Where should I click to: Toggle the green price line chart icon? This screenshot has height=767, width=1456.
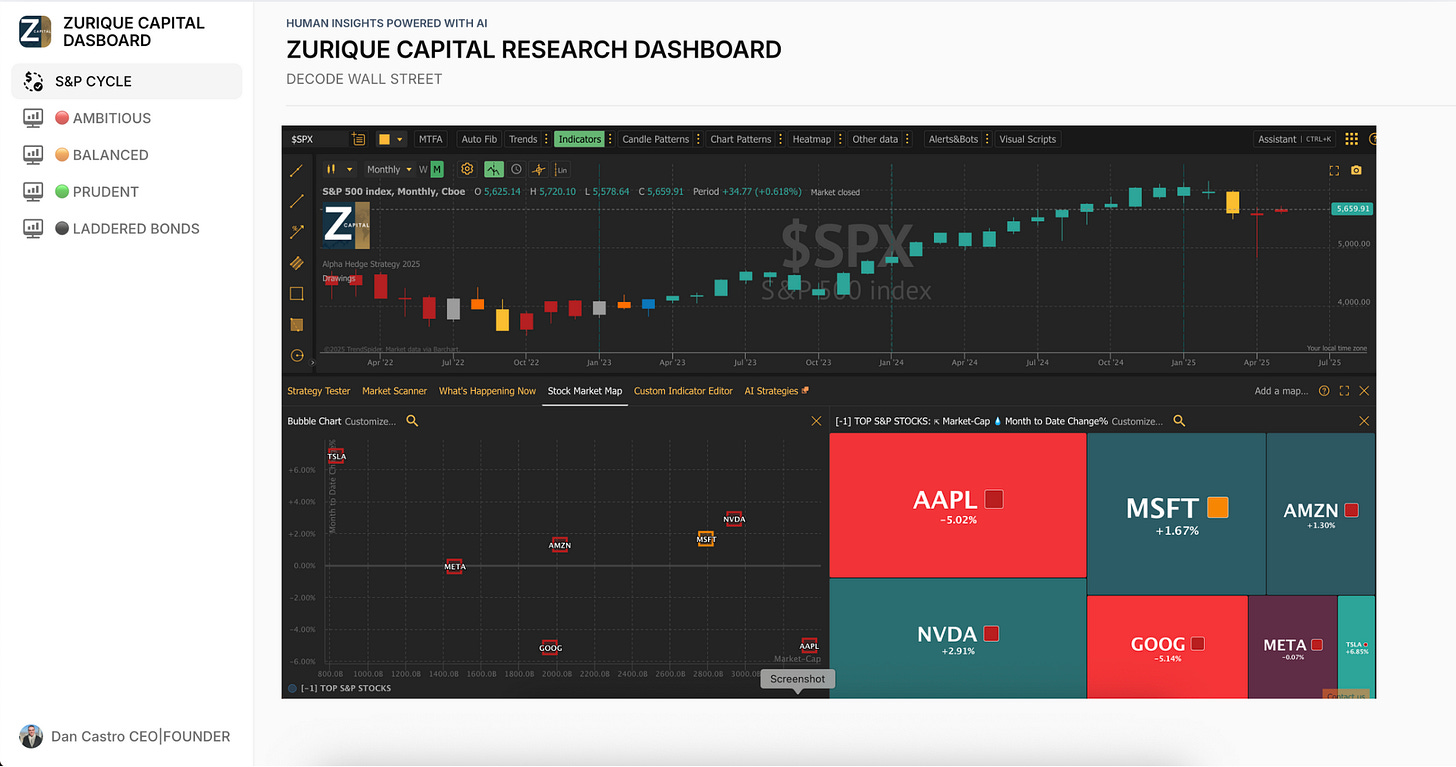click(494, 169)
